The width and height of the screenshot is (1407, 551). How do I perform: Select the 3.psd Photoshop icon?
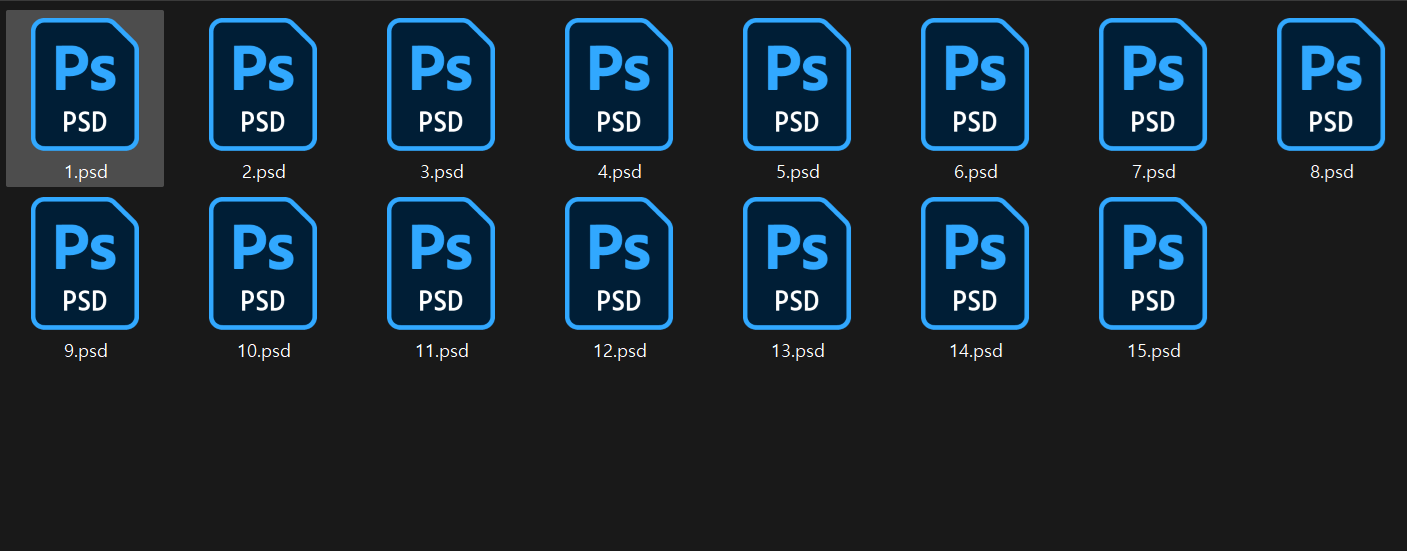[441, 84]
